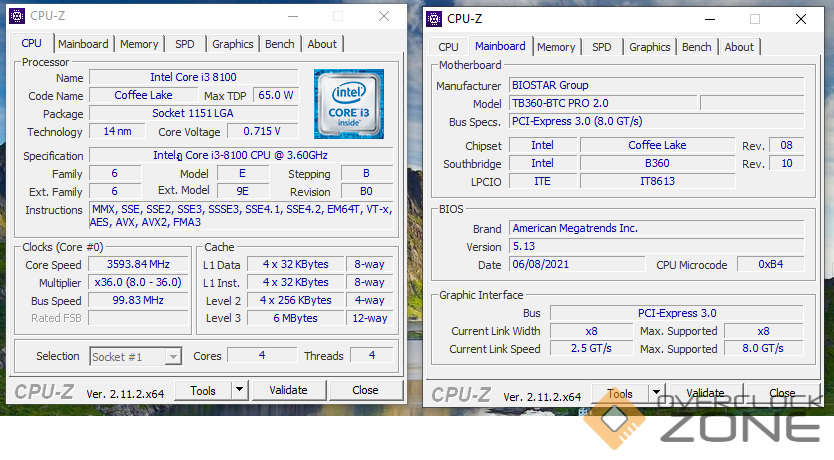The width and height of the screenshot is (834, 460).
Task: Expand the Tools dropdown arrow in right window
Action: click(654, 394)
